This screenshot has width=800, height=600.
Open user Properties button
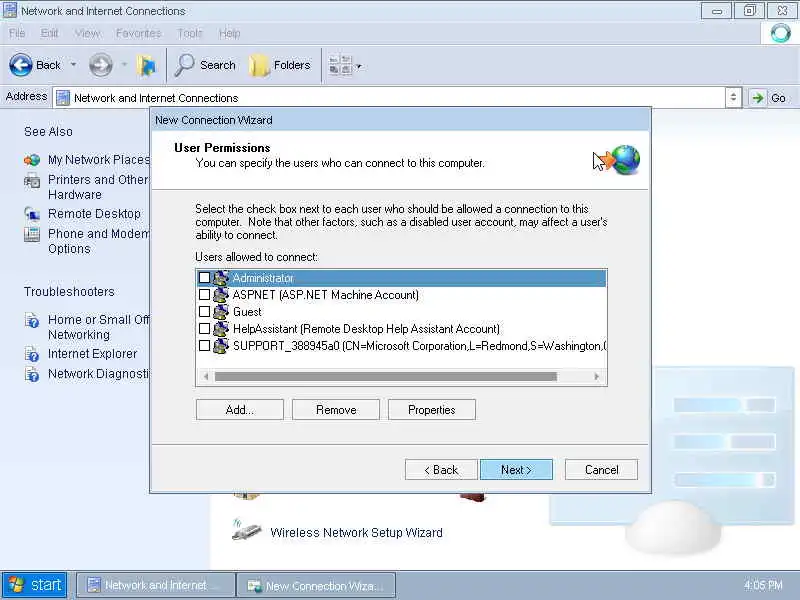[432, 410]
